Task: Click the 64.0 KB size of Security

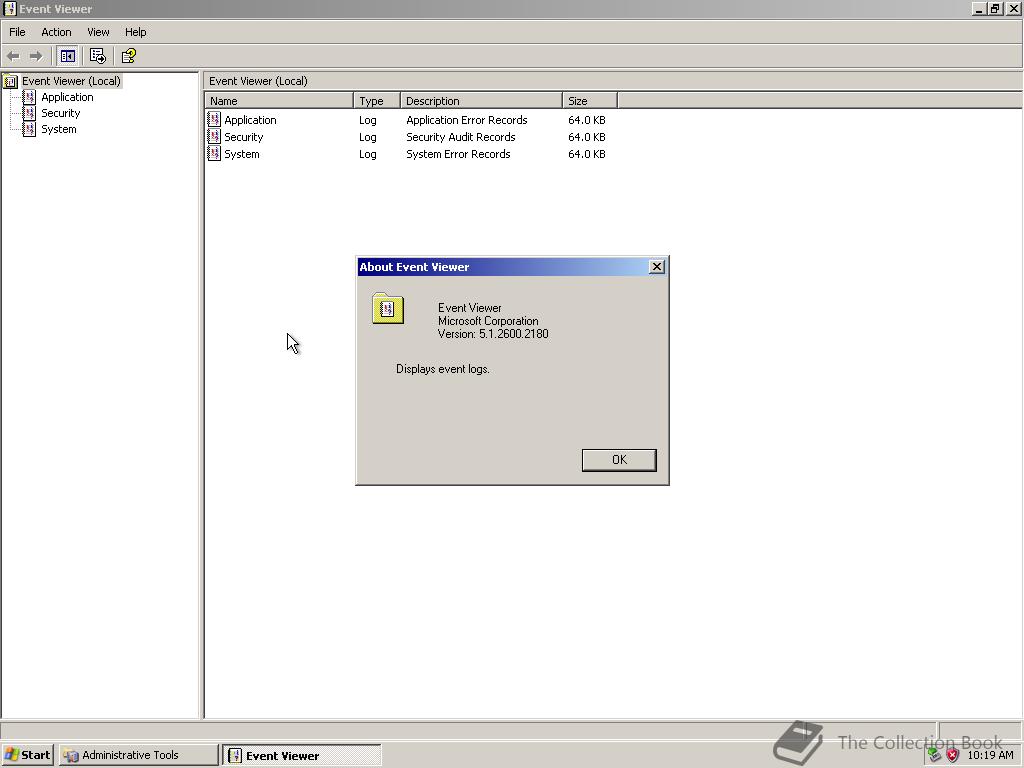Action: 586,136
